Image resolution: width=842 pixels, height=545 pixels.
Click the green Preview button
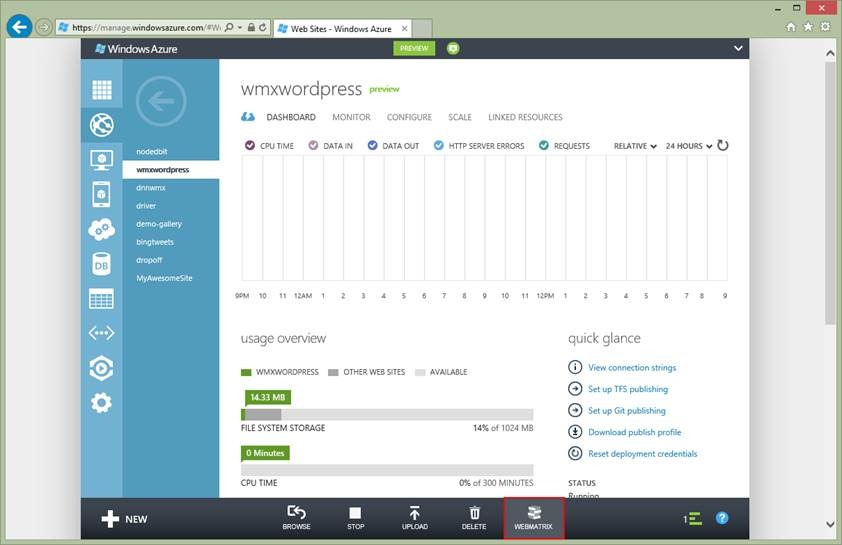click(414, 48)
